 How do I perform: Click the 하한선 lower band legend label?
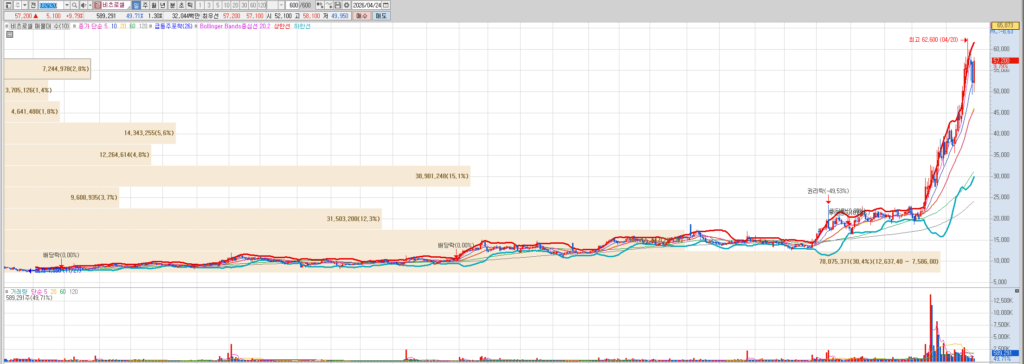point(302,26)
